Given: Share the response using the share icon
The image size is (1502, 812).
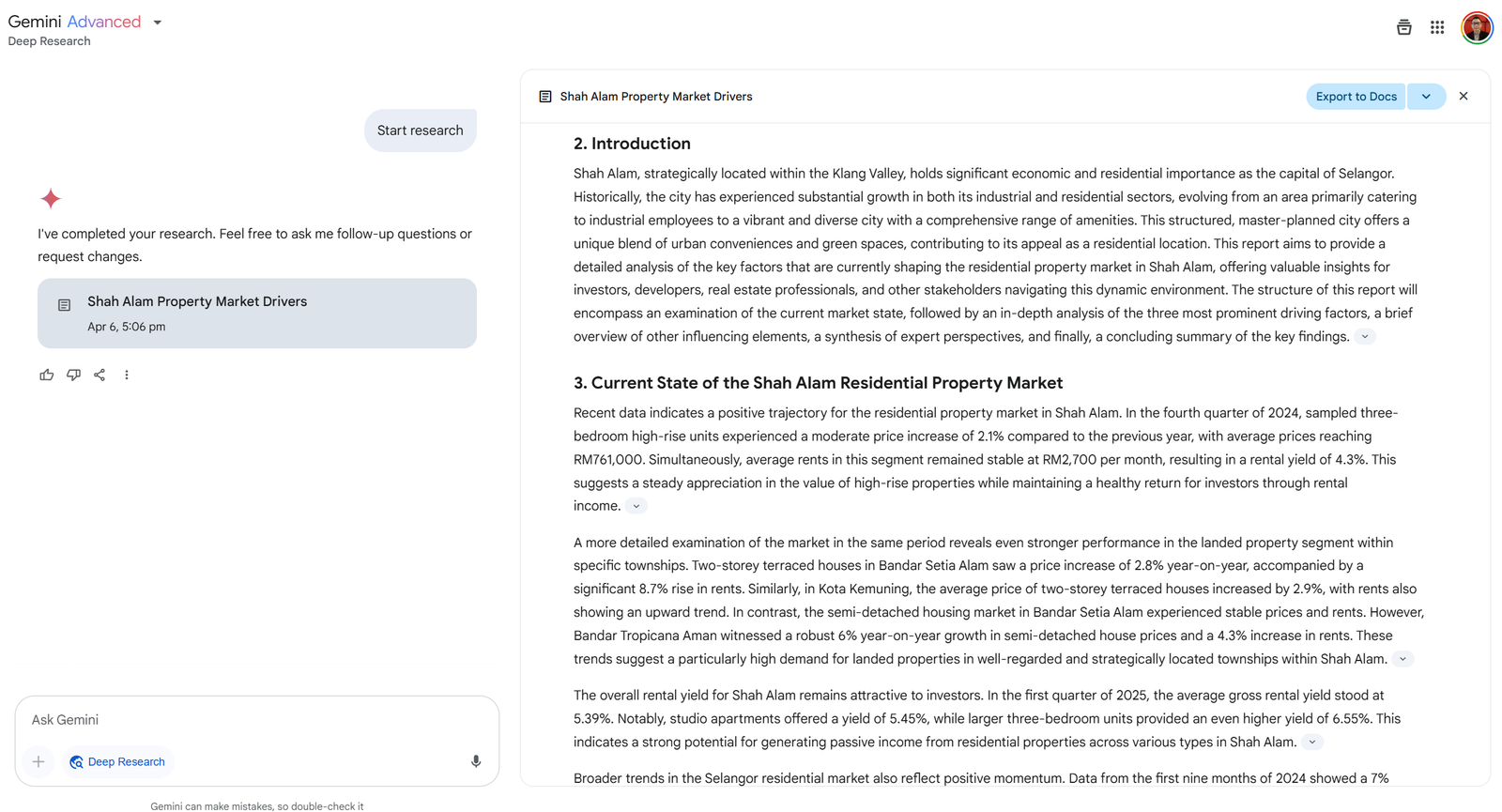Looking at the screenshot, I should click(x=100, y=375).
